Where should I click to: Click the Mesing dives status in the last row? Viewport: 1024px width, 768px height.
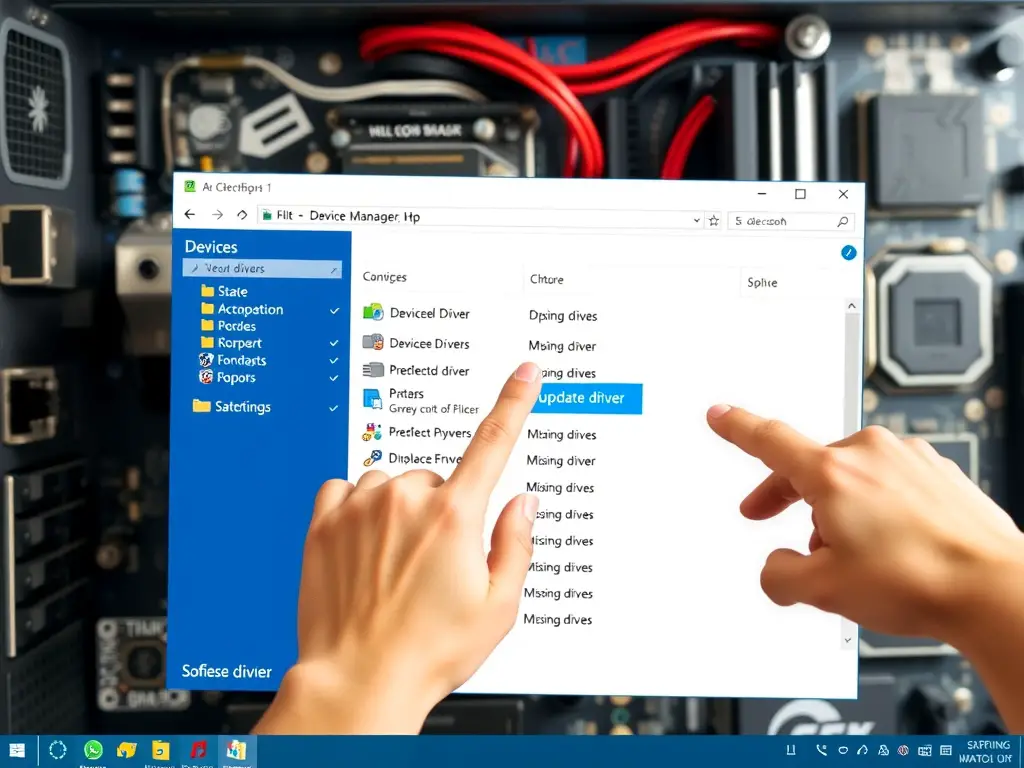pyautogui.click(x=558, y=620)
